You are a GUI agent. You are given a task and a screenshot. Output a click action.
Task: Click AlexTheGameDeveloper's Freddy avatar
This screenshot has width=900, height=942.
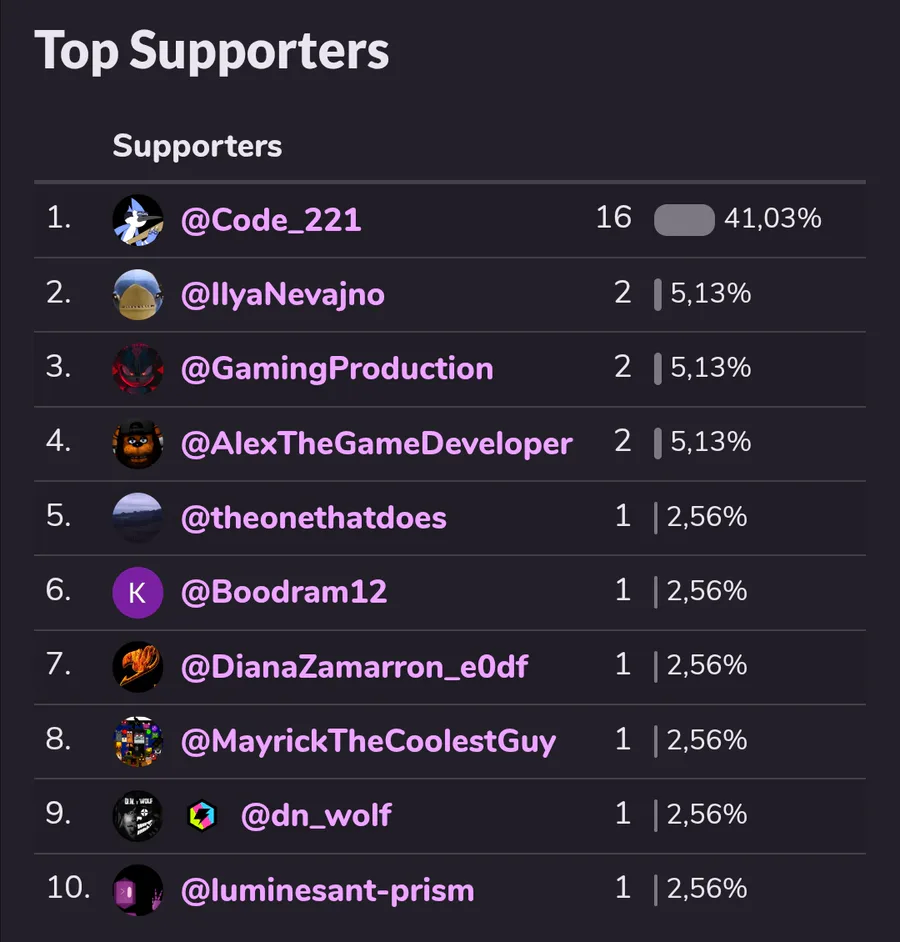click(x=138, y=443)
